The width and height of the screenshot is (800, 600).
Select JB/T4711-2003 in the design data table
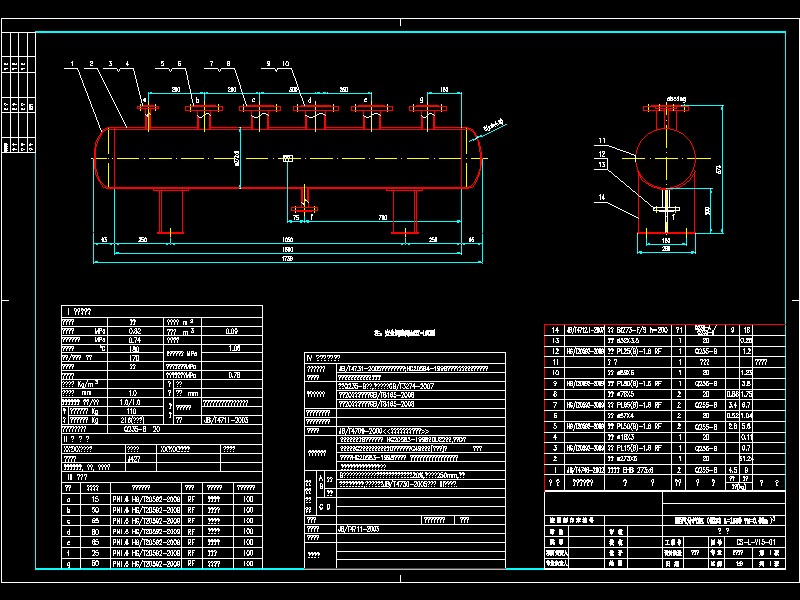226,420
